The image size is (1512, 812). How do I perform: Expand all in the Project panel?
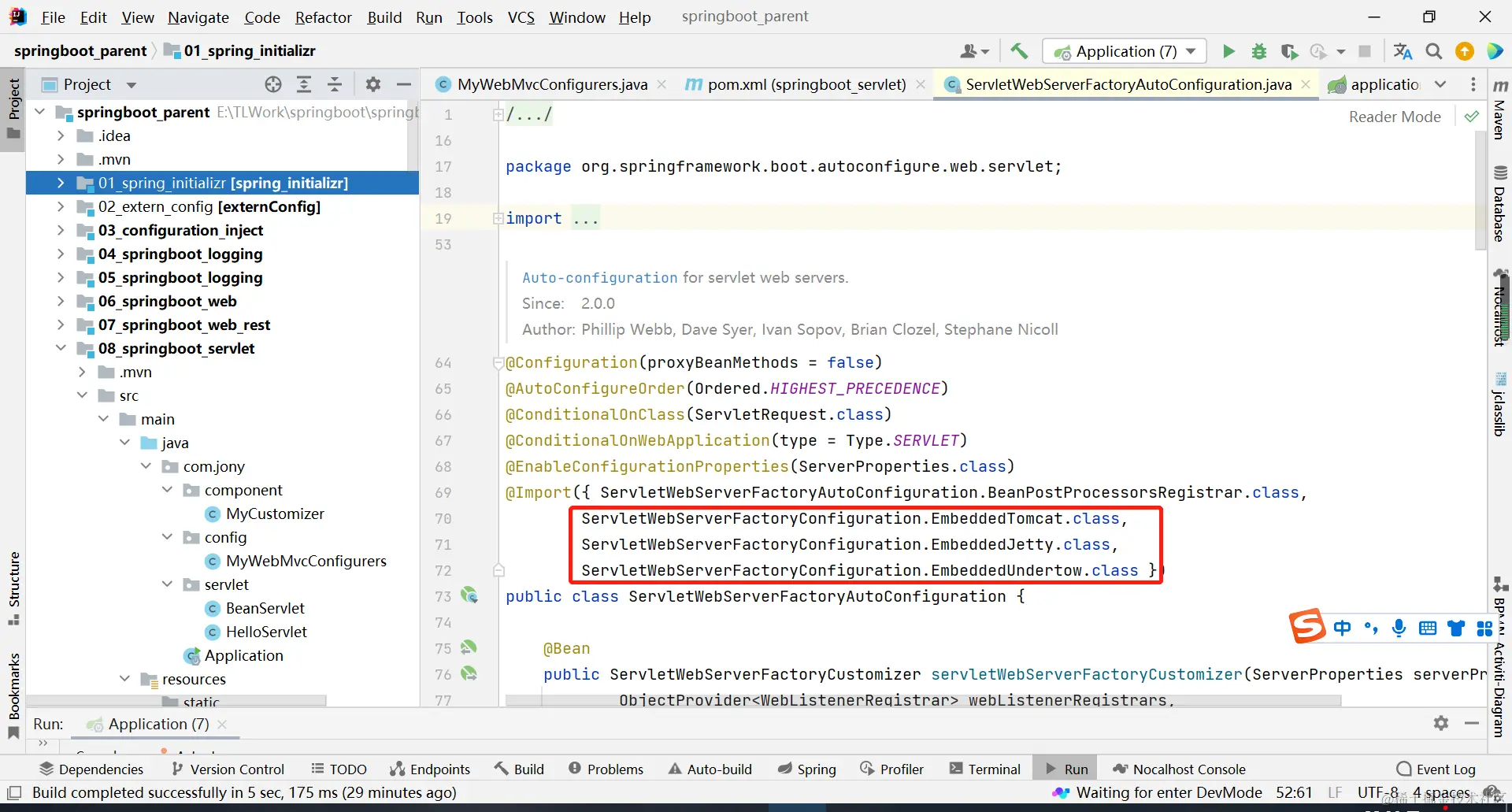(x=304, y=84)
